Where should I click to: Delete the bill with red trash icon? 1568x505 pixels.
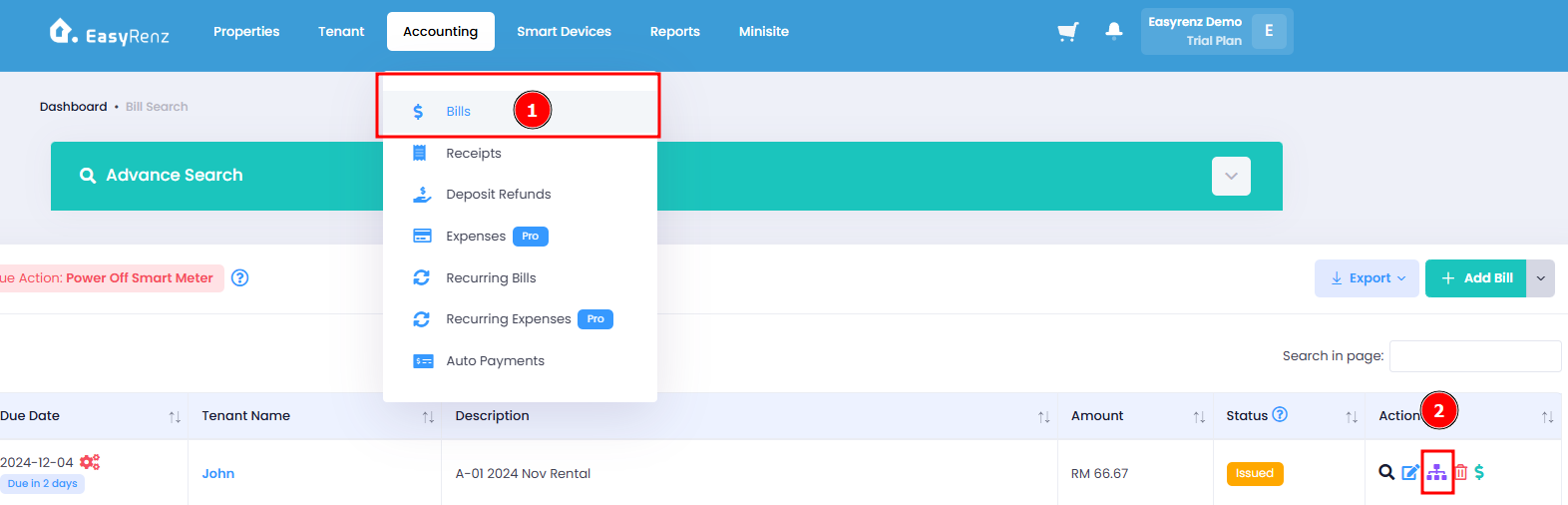[1460, 472]
